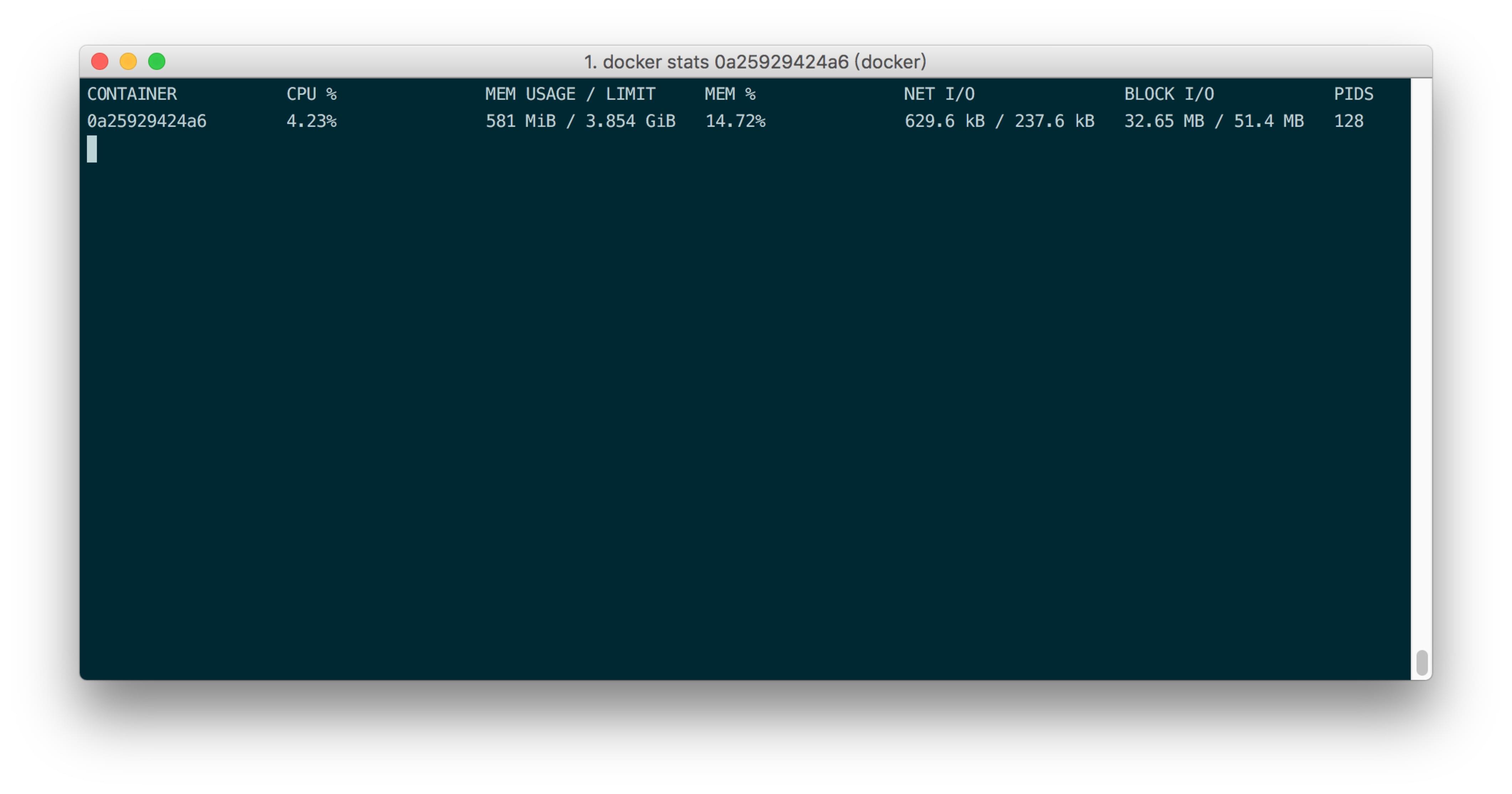Click container ID 0a25929424a6 in the row
The height and width of the screenshot is (794, 1512).
point(147,121)
